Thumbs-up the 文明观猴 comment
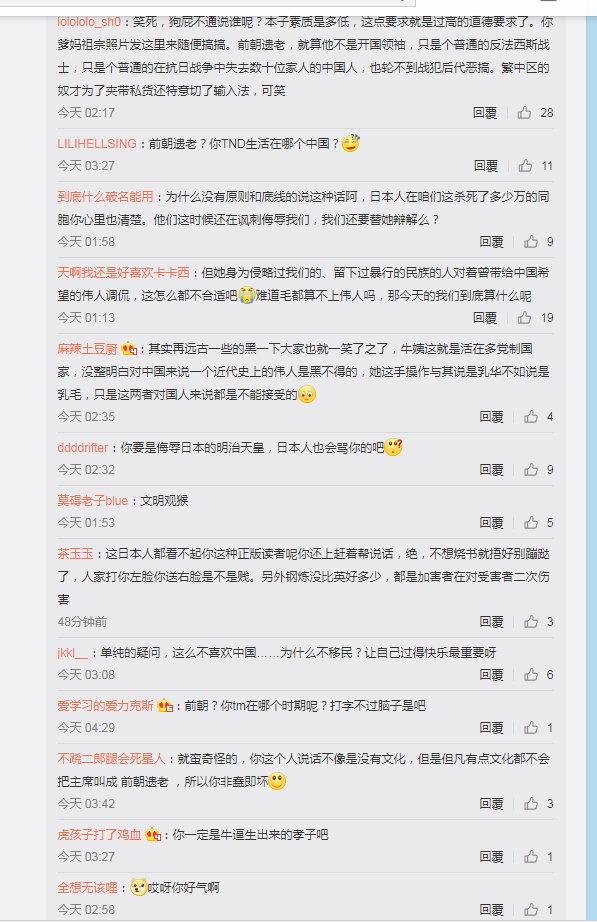This screenshot has width=597, height=922. click(x=531, y=522)
